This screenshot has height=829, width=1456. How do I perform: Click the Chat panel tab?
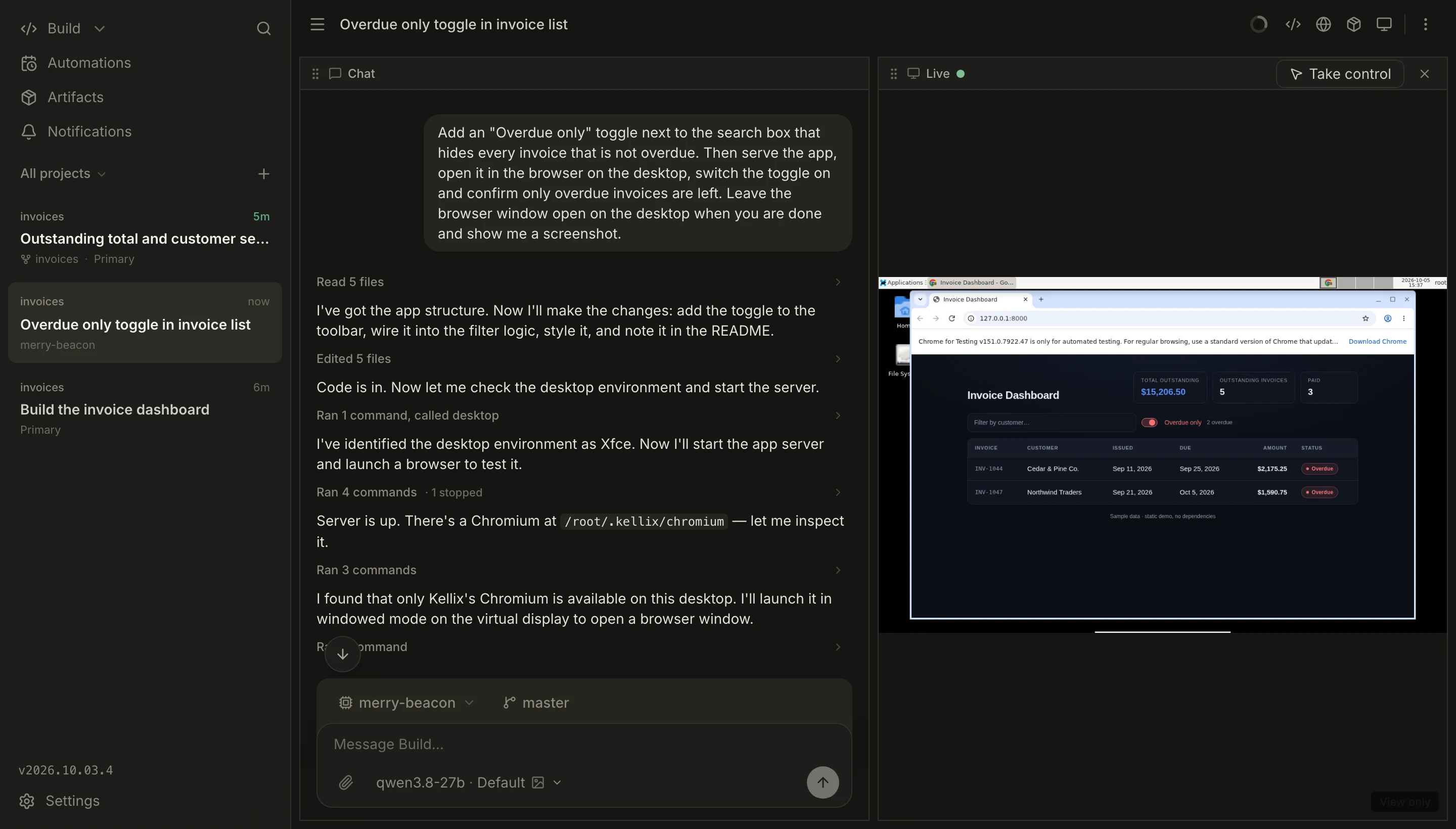[352, 73]
